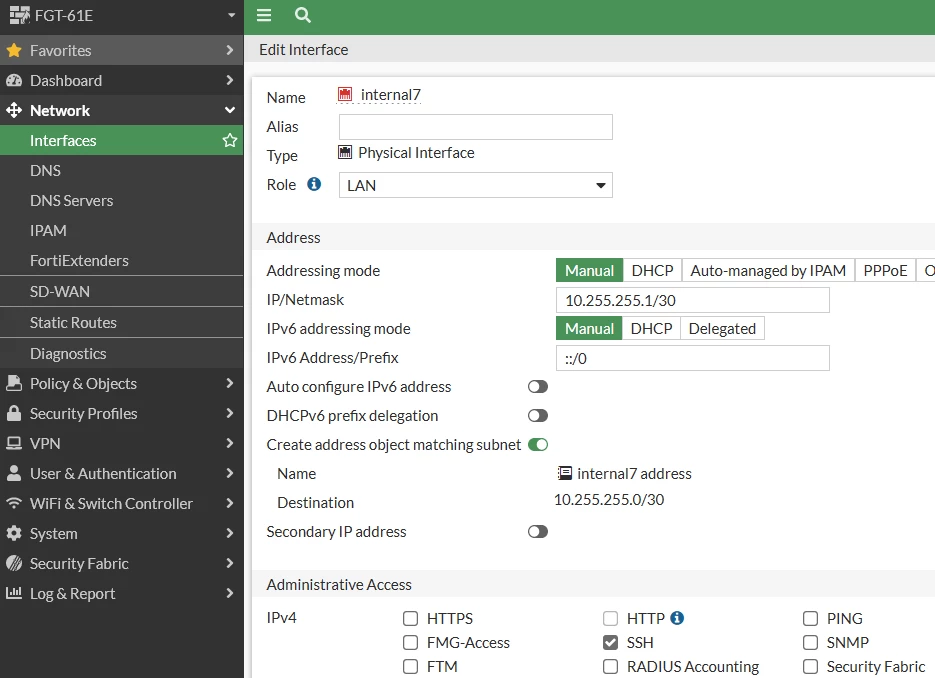Select PPPoE addressing mode
This screenshot has width=935, height=678.
[885, 270]
